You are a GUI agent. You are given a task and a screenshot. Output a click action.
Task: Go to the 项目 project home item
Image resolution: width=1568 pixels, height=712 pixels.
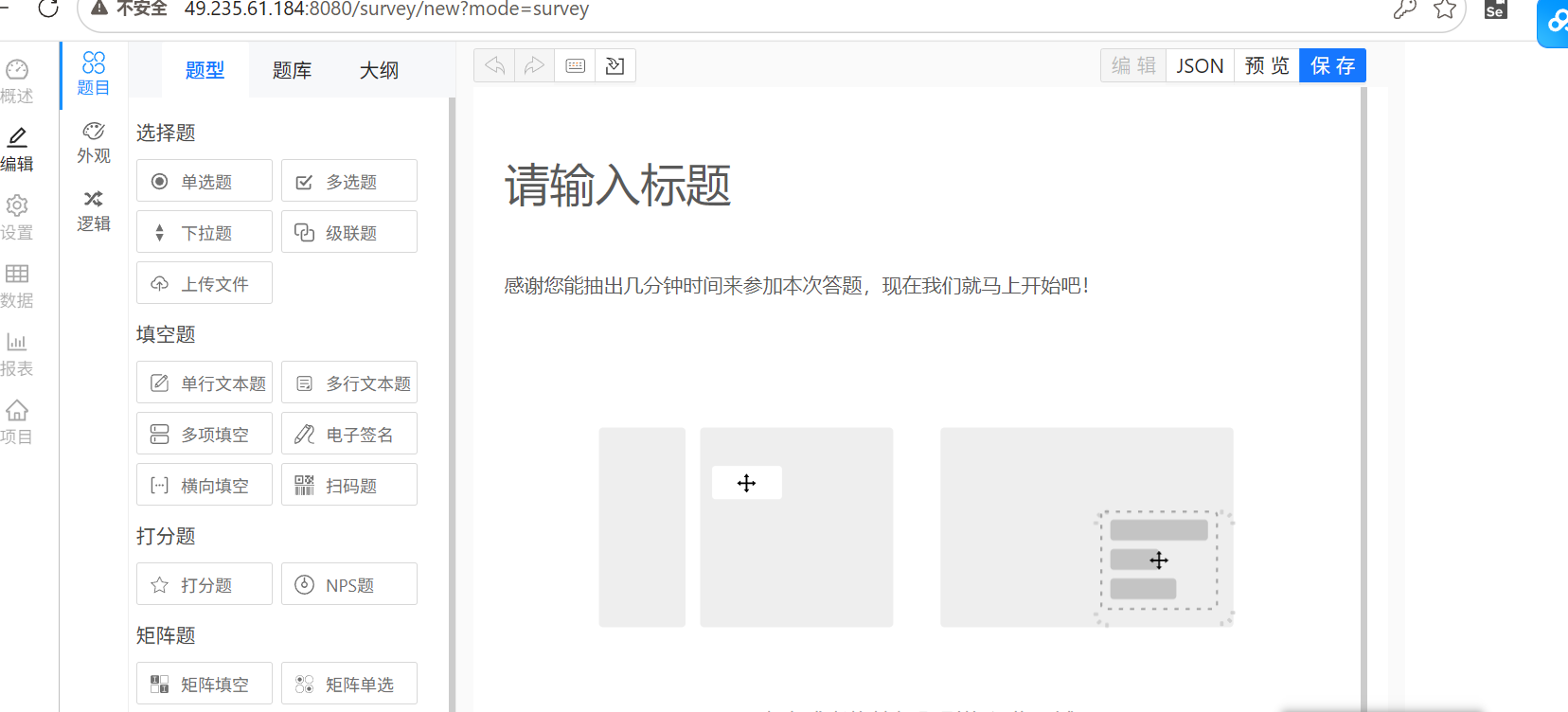(16, 422)
